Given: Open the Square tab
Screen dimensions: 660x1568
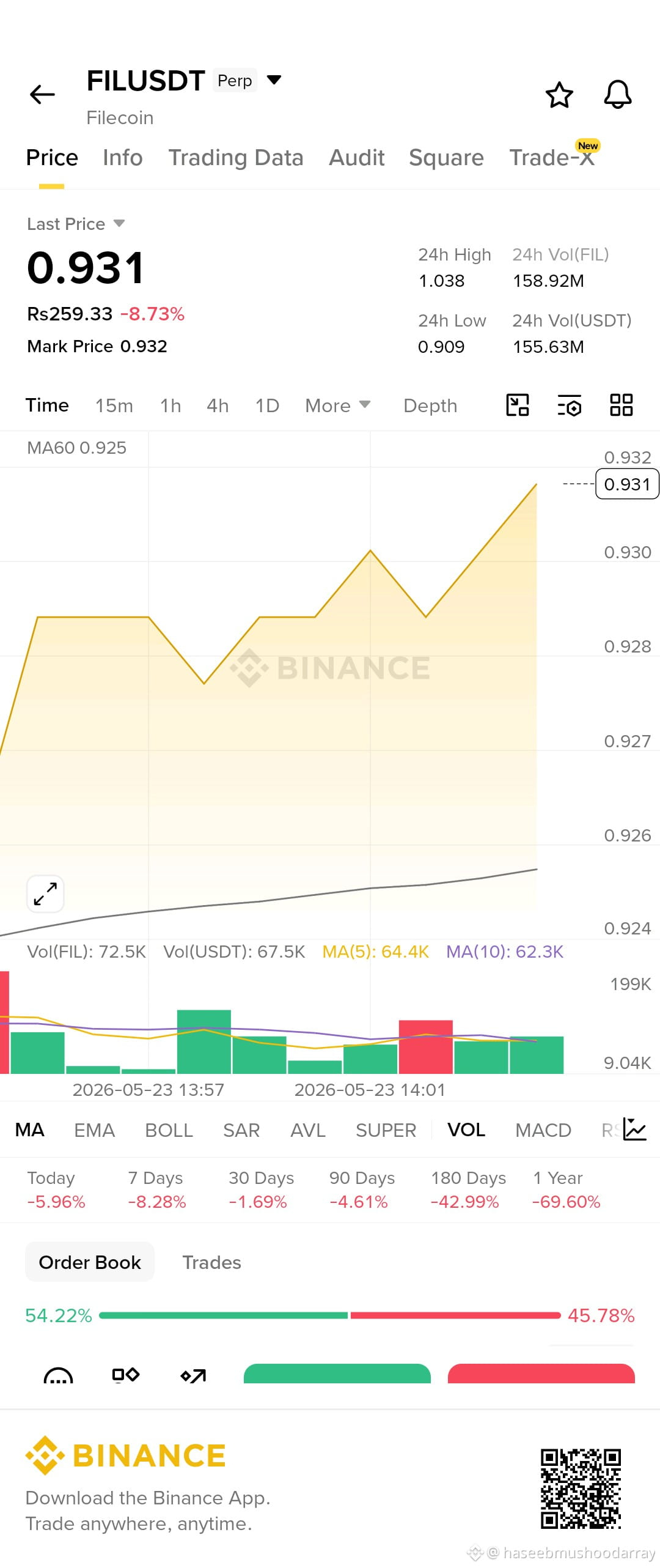Looking at the screenshot, I should pyautogui.click(x=446, y=158).
